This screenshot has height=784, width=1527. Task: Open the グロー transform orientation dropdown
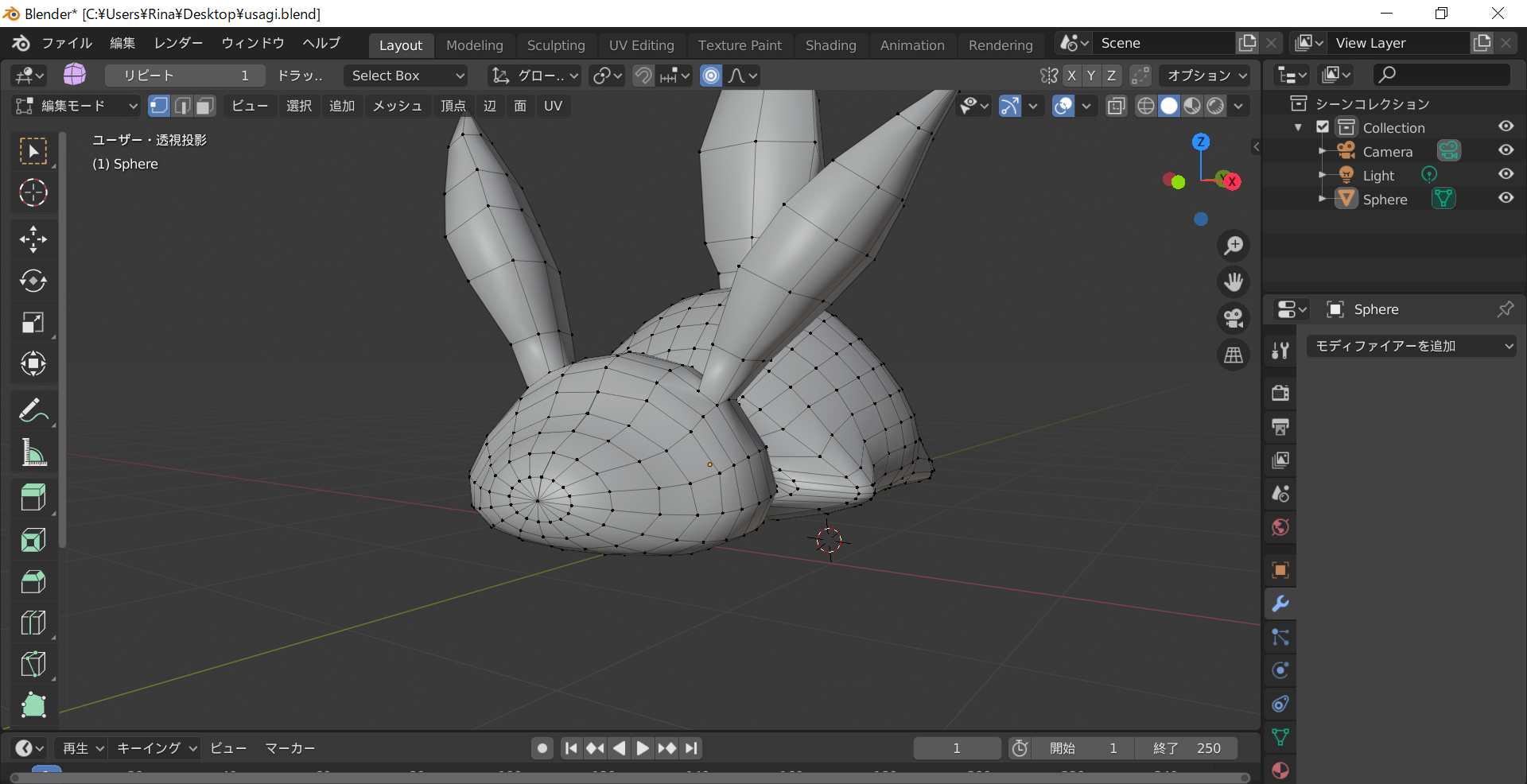534,76
